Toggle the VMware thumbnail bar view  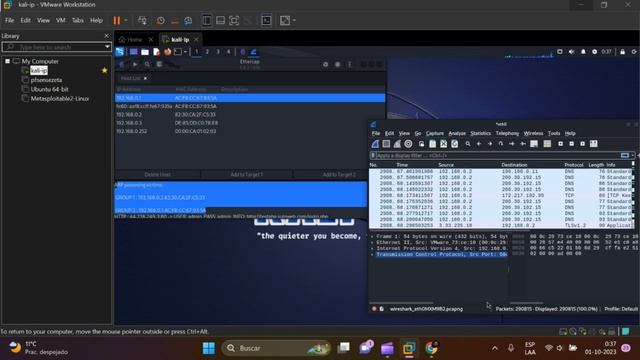(x=220, y=20)
